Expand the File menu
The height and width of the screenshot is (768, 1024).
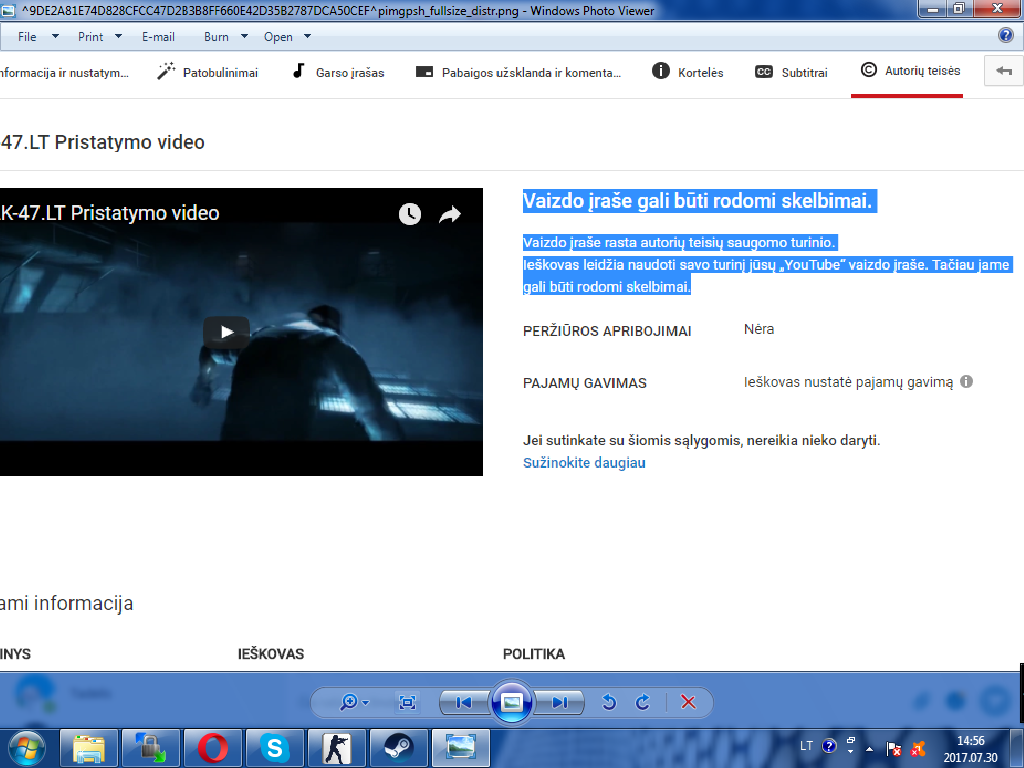pos(34,37)
